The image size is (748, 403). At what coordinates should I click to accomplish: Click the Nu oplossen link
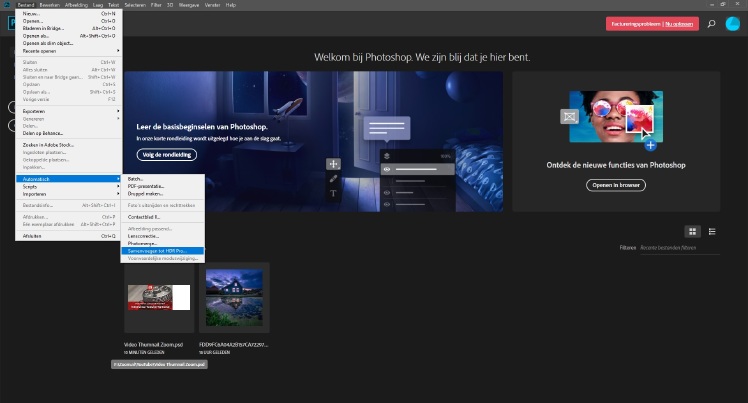point(679,24)
